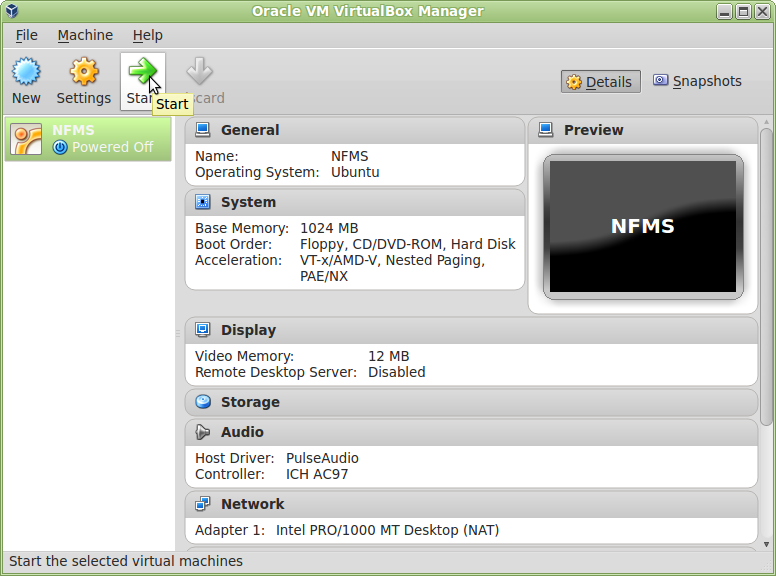Open Settings via the gear icon
The image size is (776, 576).
[84, 71]
